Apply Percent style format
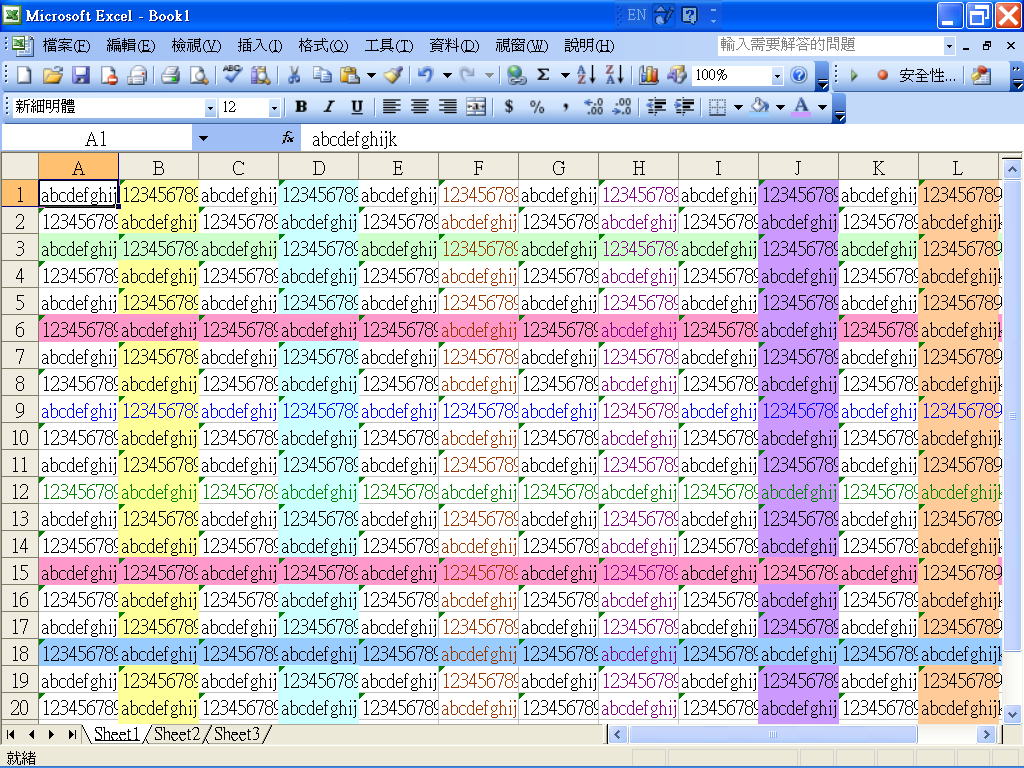 tap(537, 107)
